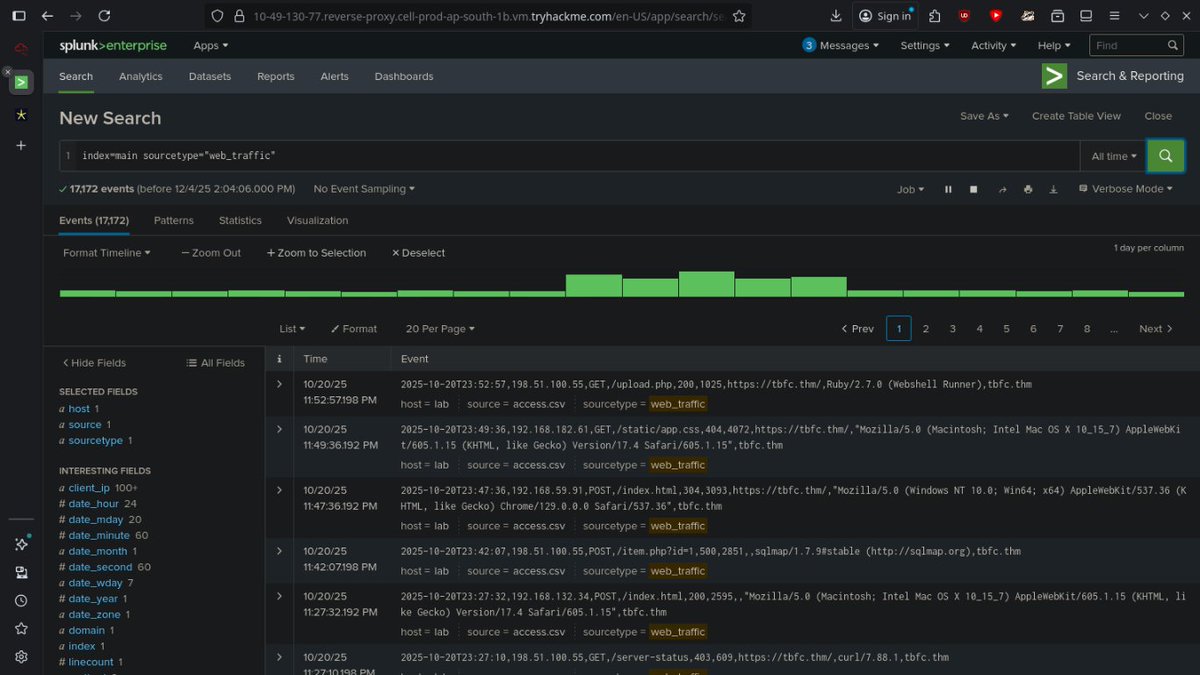Click the magnifier in the Find box

click(1174, 45)
